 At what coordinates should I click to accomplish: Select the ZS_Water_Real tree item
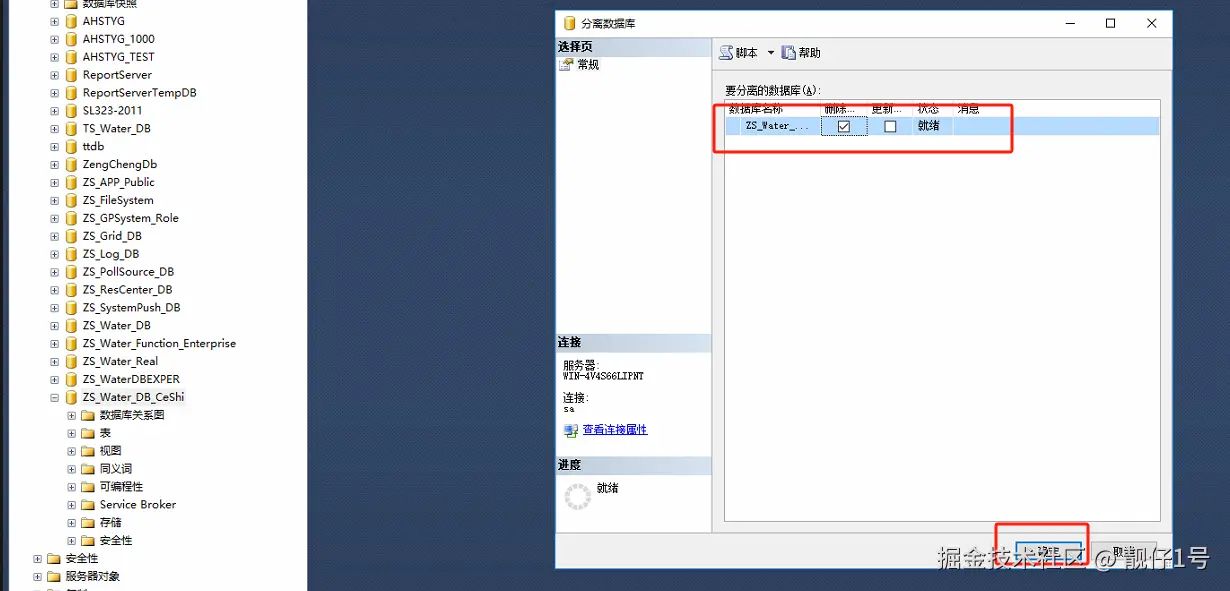(120, 362)
